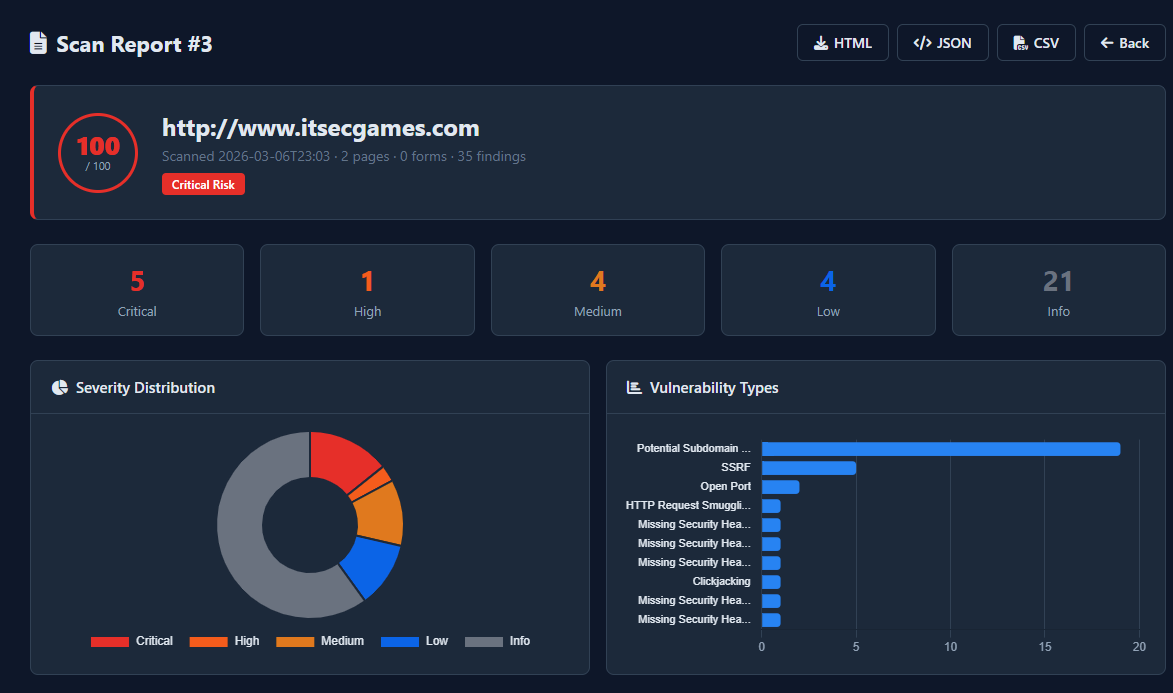
Task: Click the red Critical slice of the donut
Action: click(x=340, y=460)
